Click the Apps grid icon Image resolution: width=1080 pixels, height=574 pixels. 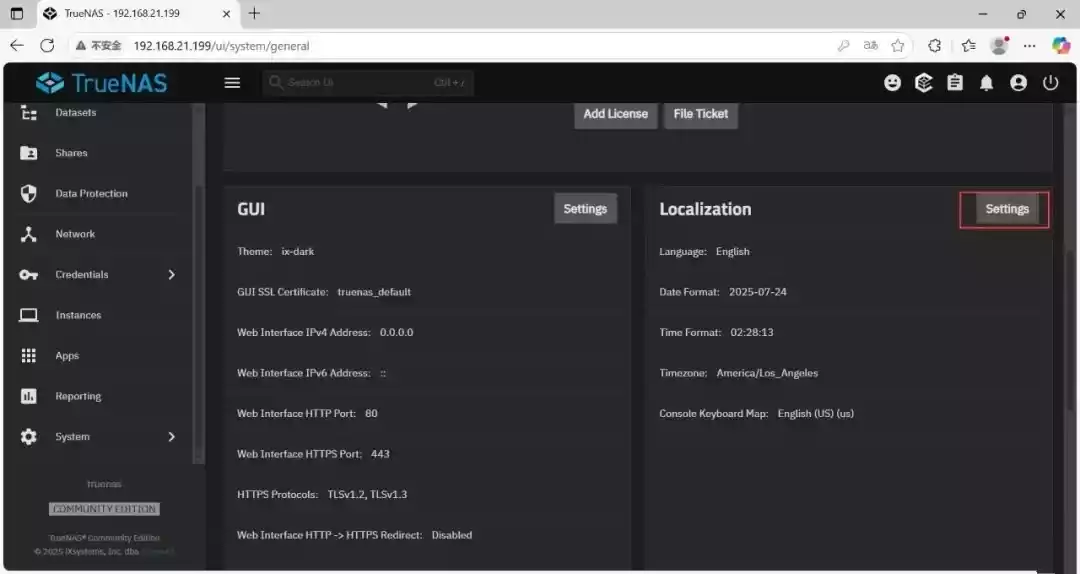tap(28, 356)
